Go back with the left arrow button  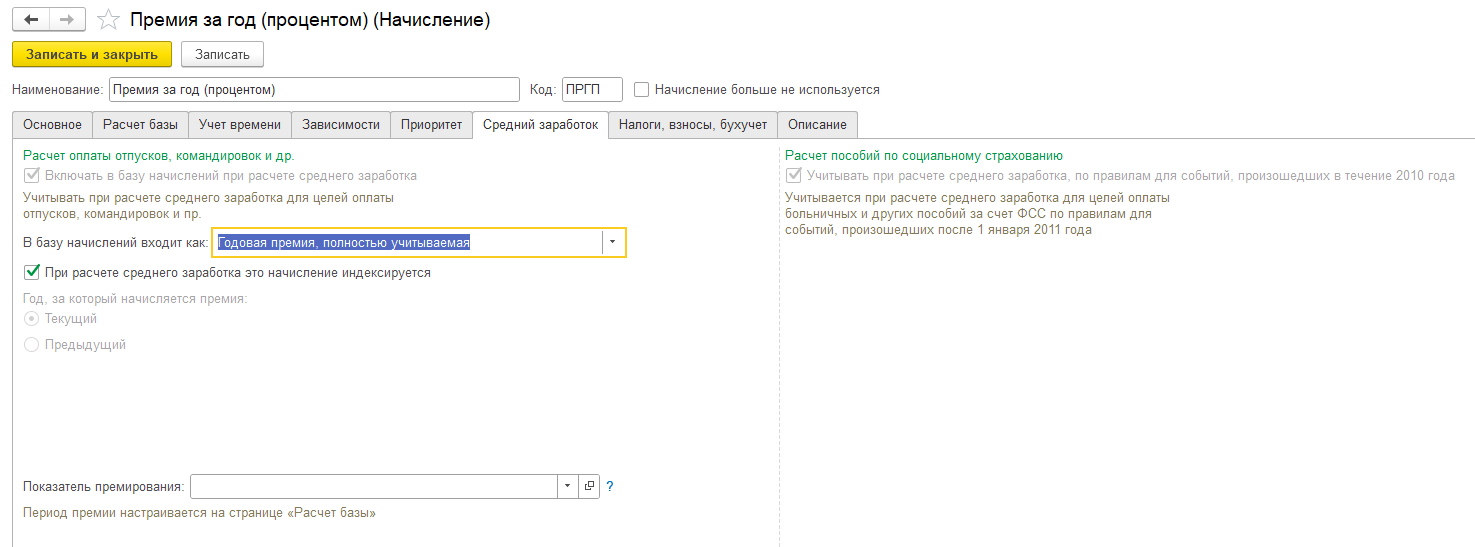31,19
